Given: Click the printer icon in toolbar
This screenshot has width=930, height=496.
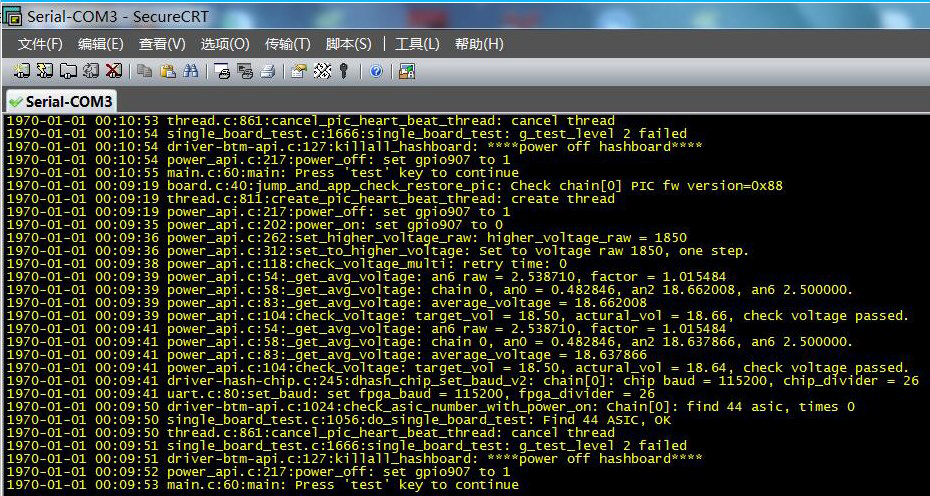Looking at the screenshot, I should pyautogui.click(x=268, y=72).
